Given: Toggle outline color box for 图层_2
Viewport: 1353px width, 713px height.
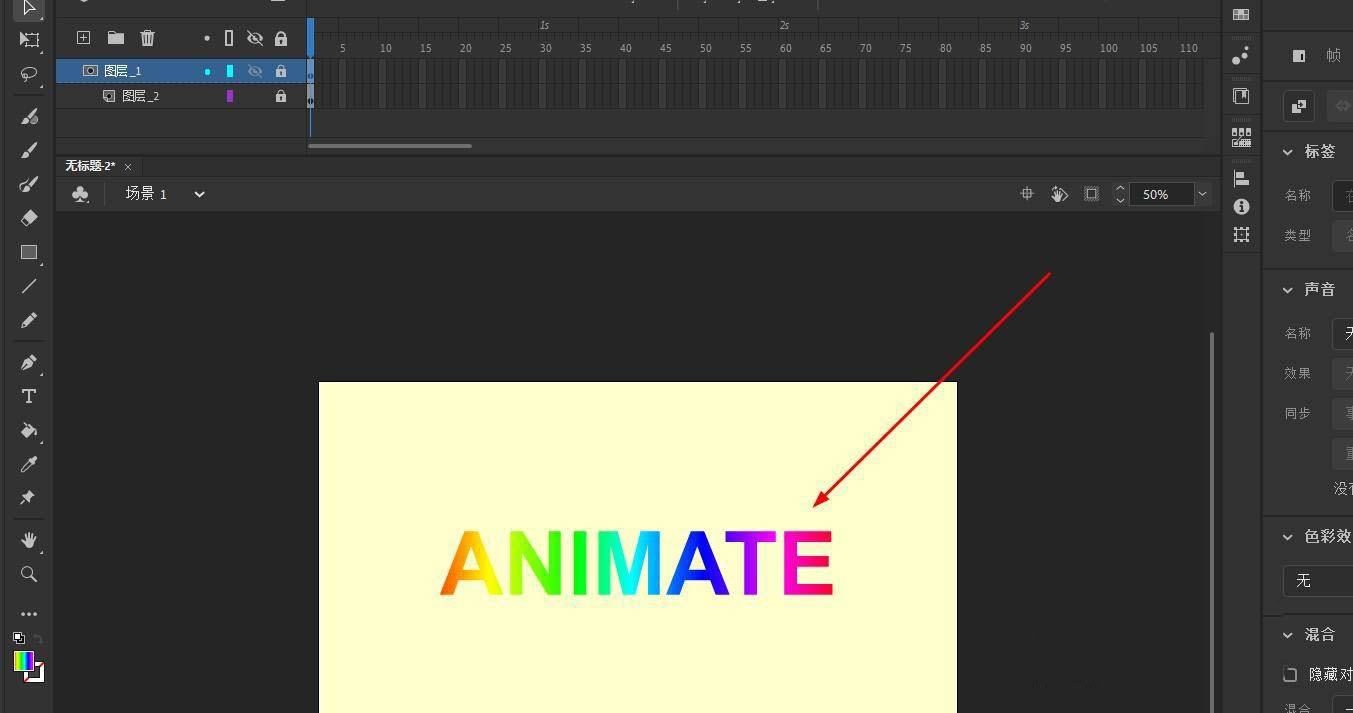Looking at the screenshot, I should coord(230,96).
